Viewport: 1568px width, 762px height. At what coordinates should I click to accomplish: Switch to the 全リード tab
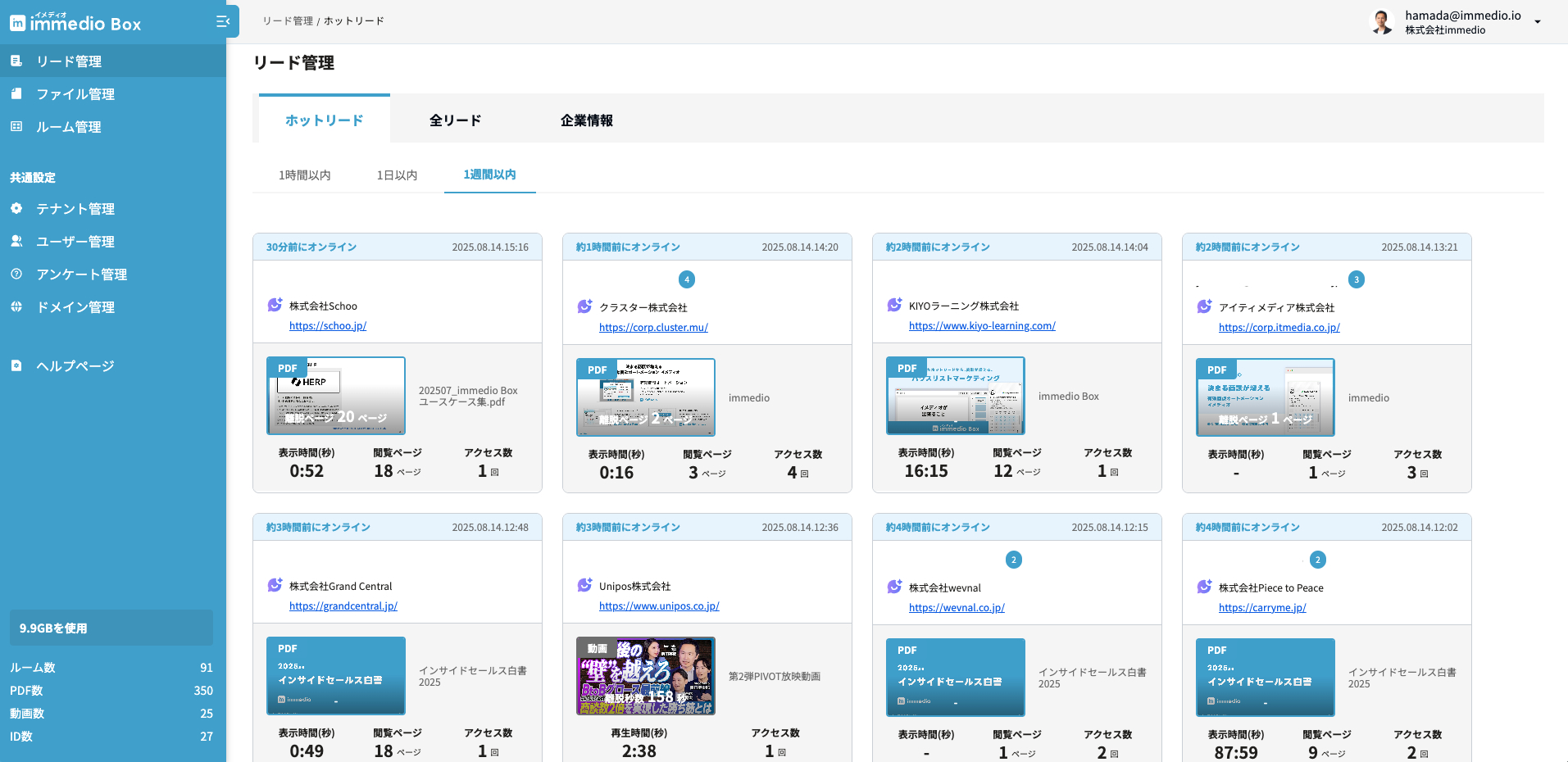(455, 120)
